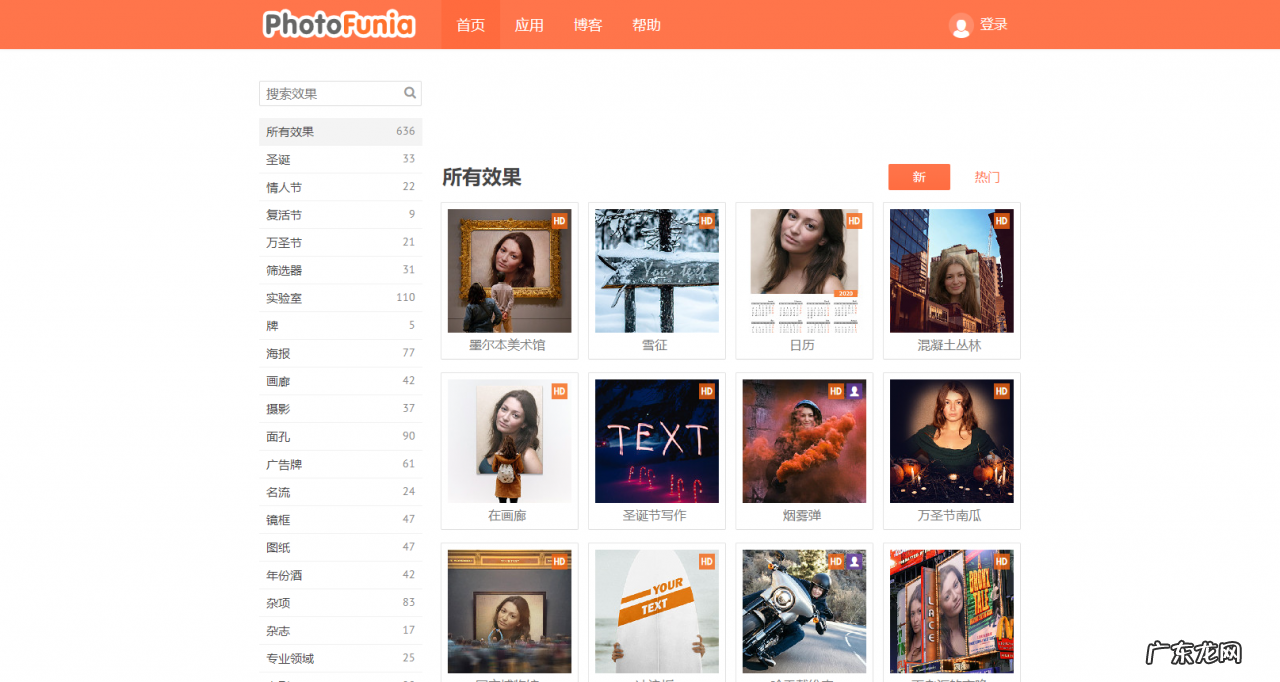This screenshot has width=1280, height=682.
Task: Open the 帮助 page
Action: [x=646, y=25]
